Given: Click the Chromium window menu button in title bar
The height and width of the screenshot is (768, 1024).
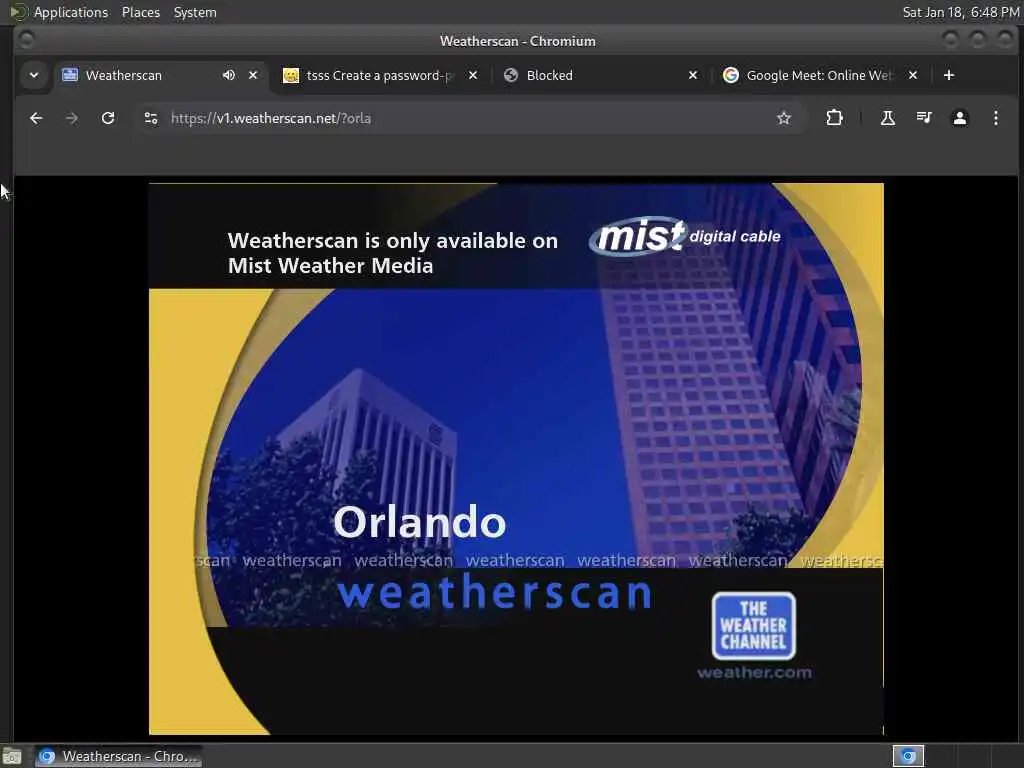Looking at the screenshot, I should [x=26, y=40].
